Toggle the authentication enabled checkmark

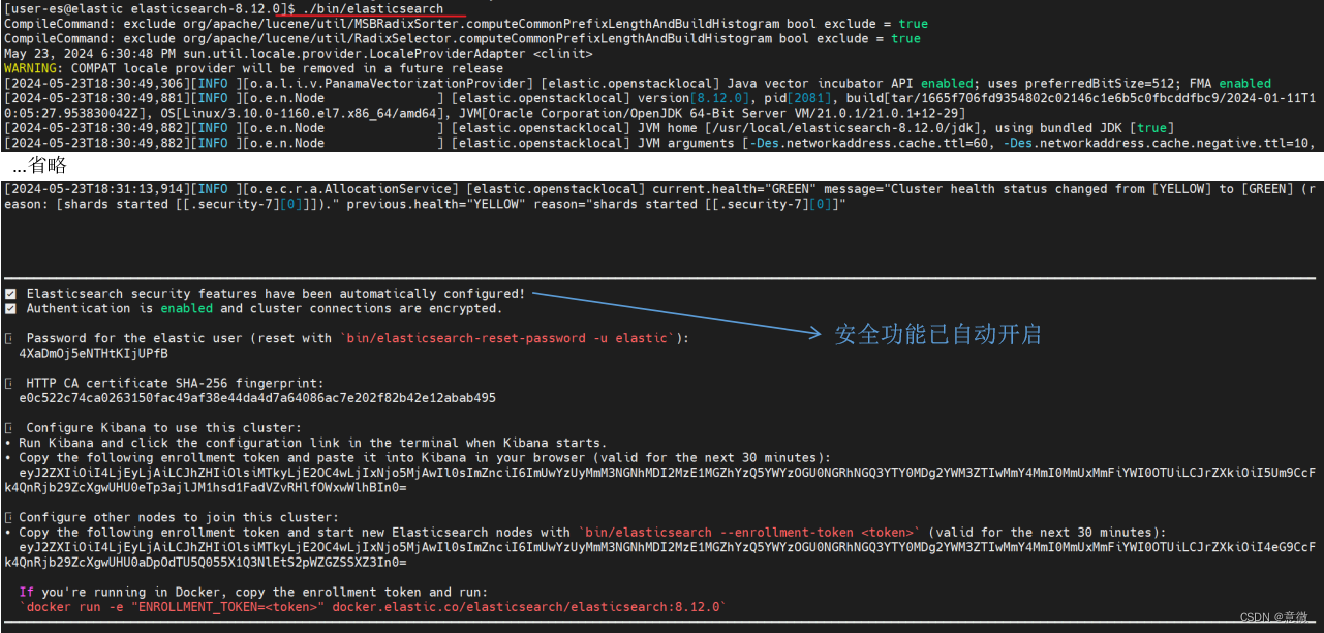(10, 308)
